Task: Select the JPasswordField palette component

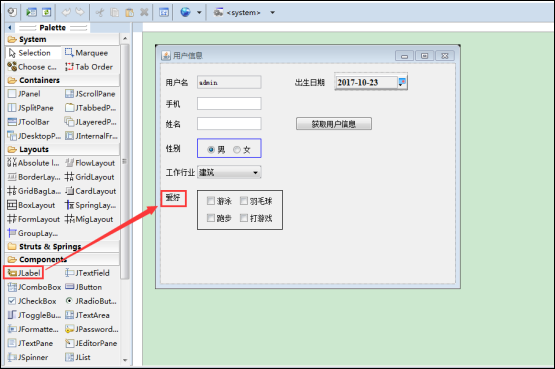Action: 92,329
